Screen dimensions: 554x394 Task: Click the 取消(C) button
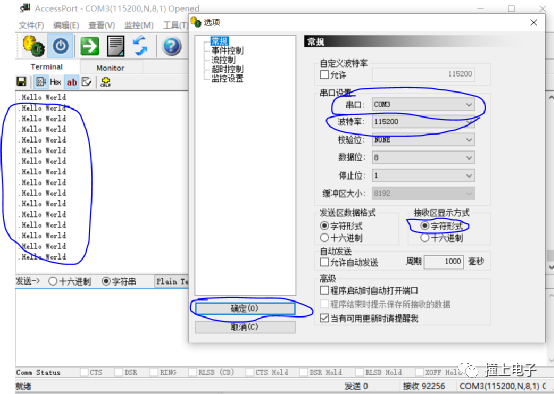[245, 327]
